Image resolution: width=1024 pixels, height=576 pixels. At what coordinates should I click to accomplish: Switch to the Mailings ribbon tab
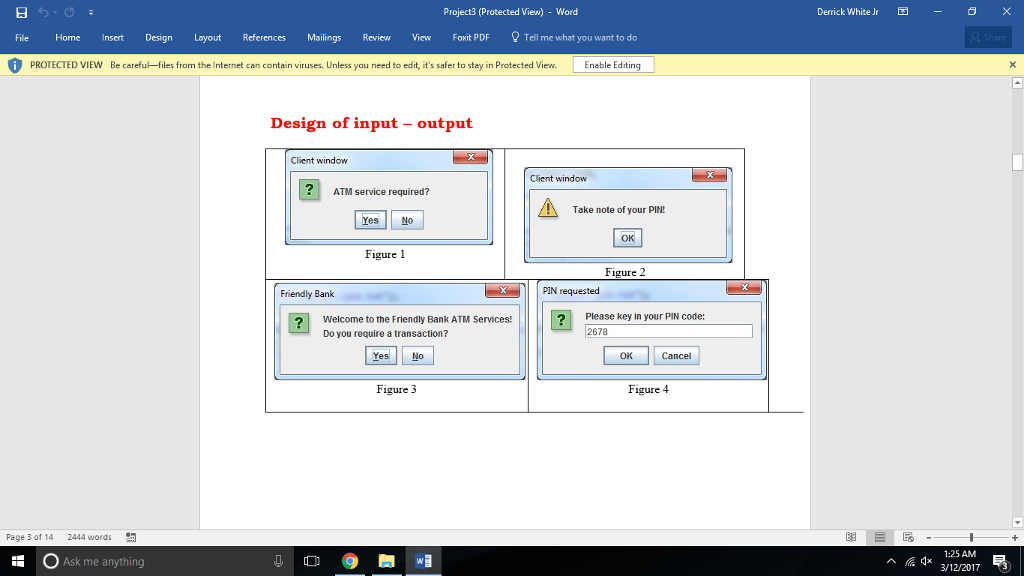[324, 36]
